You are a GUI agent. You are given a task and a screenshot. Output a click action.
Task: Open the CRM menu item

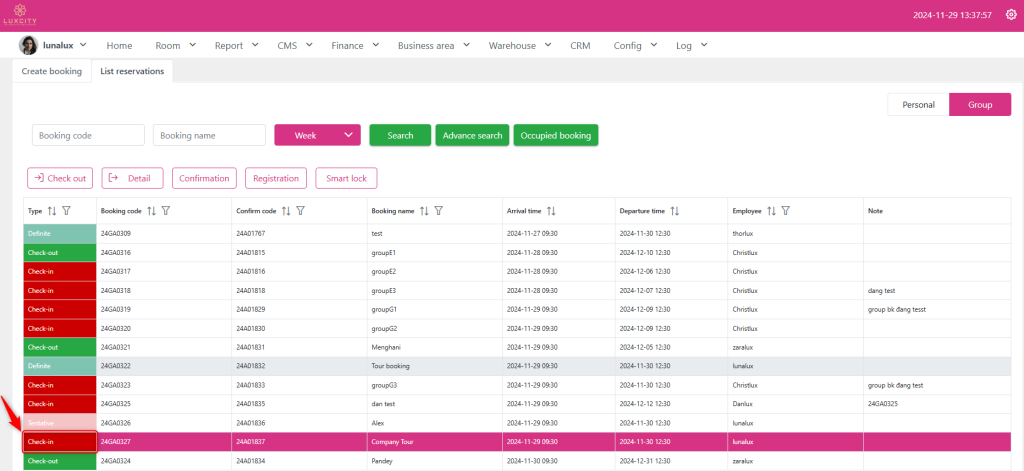[580, 45]
